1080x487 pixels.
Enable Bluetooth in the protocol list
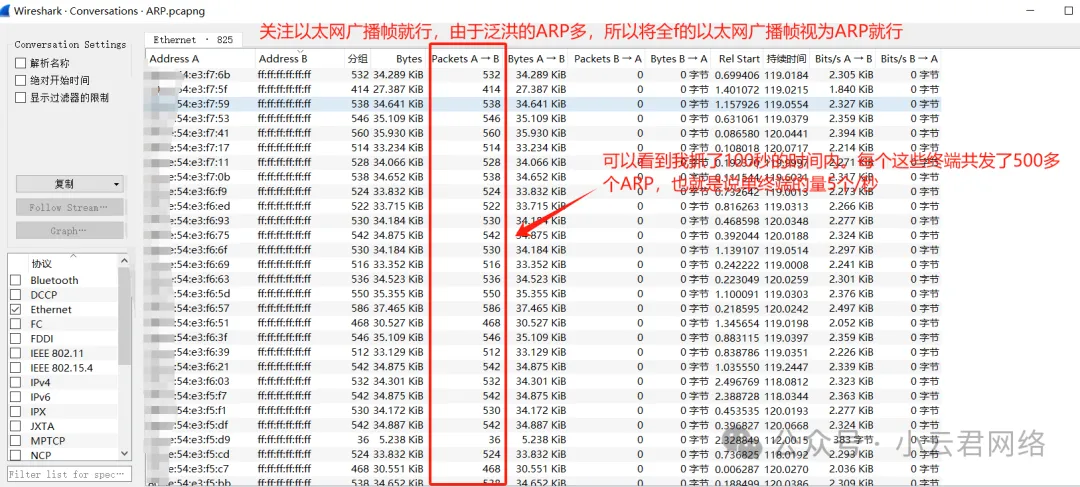coord(15,280)
